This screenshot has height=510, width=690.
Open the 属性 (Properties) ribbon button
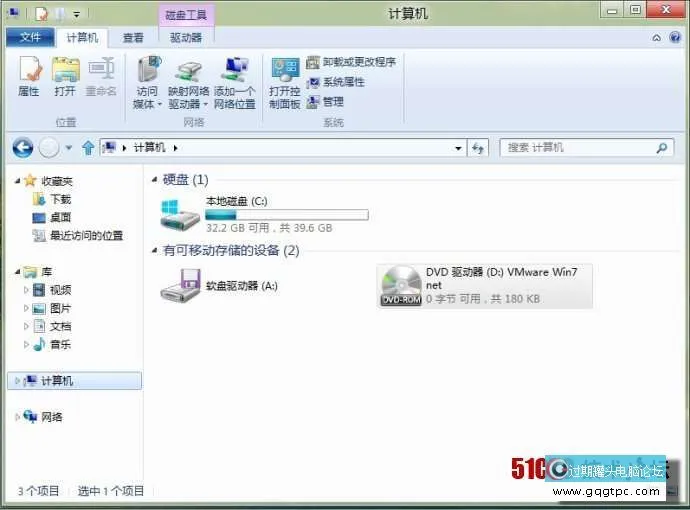click(29, 76)
